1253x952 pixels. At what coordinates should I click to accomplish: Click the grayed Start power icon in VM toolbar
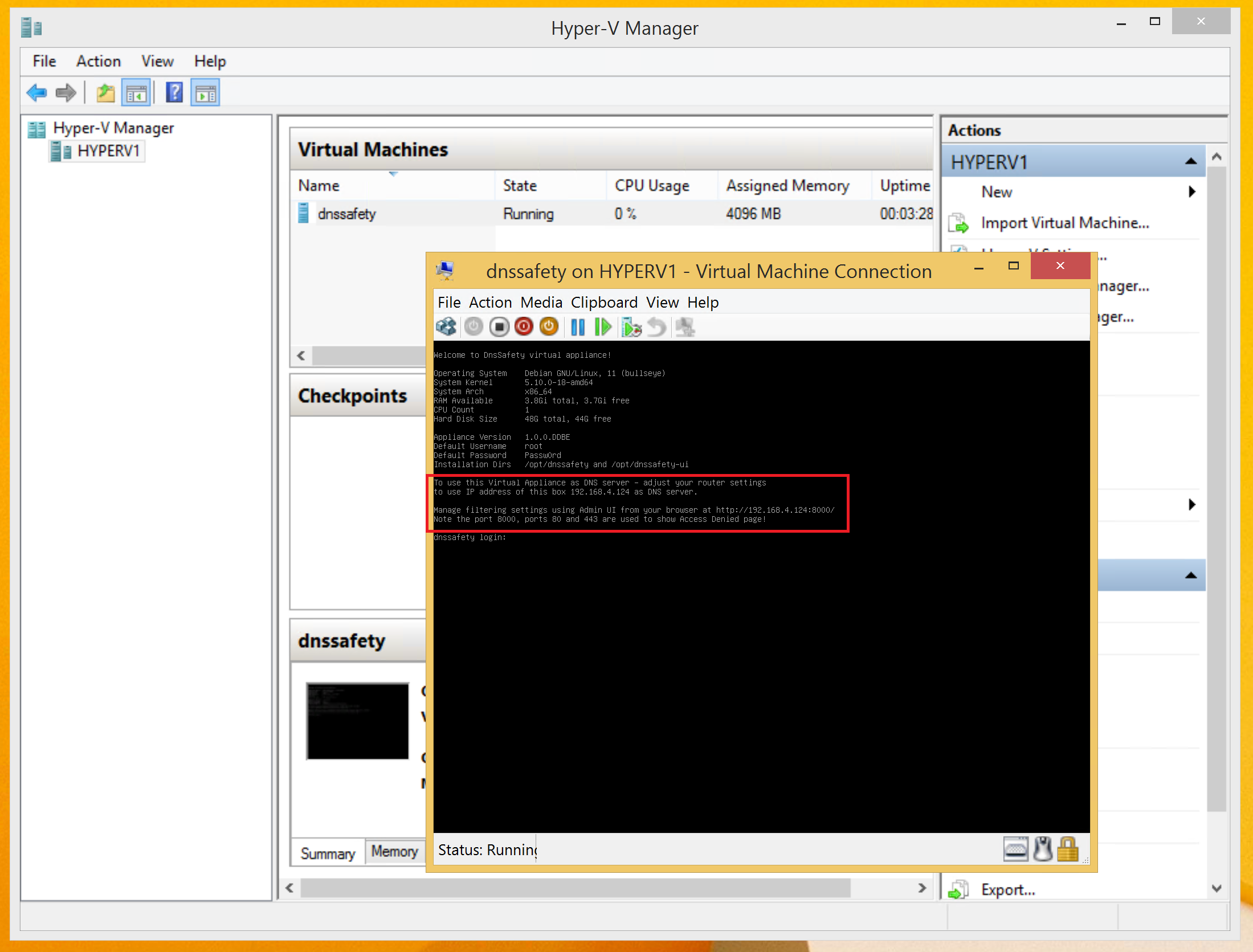coord(474,327)
